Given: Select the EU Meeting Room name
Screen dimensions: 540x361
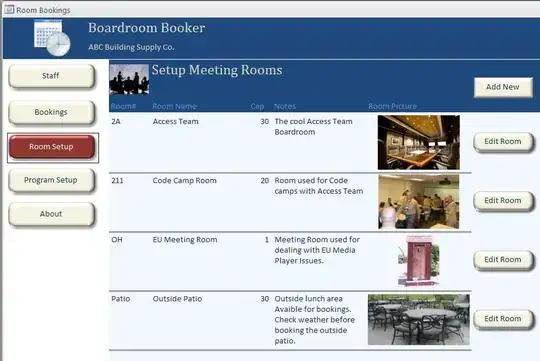Looking at the screenshot, I should pyautogui.click(x=185, y=240).
